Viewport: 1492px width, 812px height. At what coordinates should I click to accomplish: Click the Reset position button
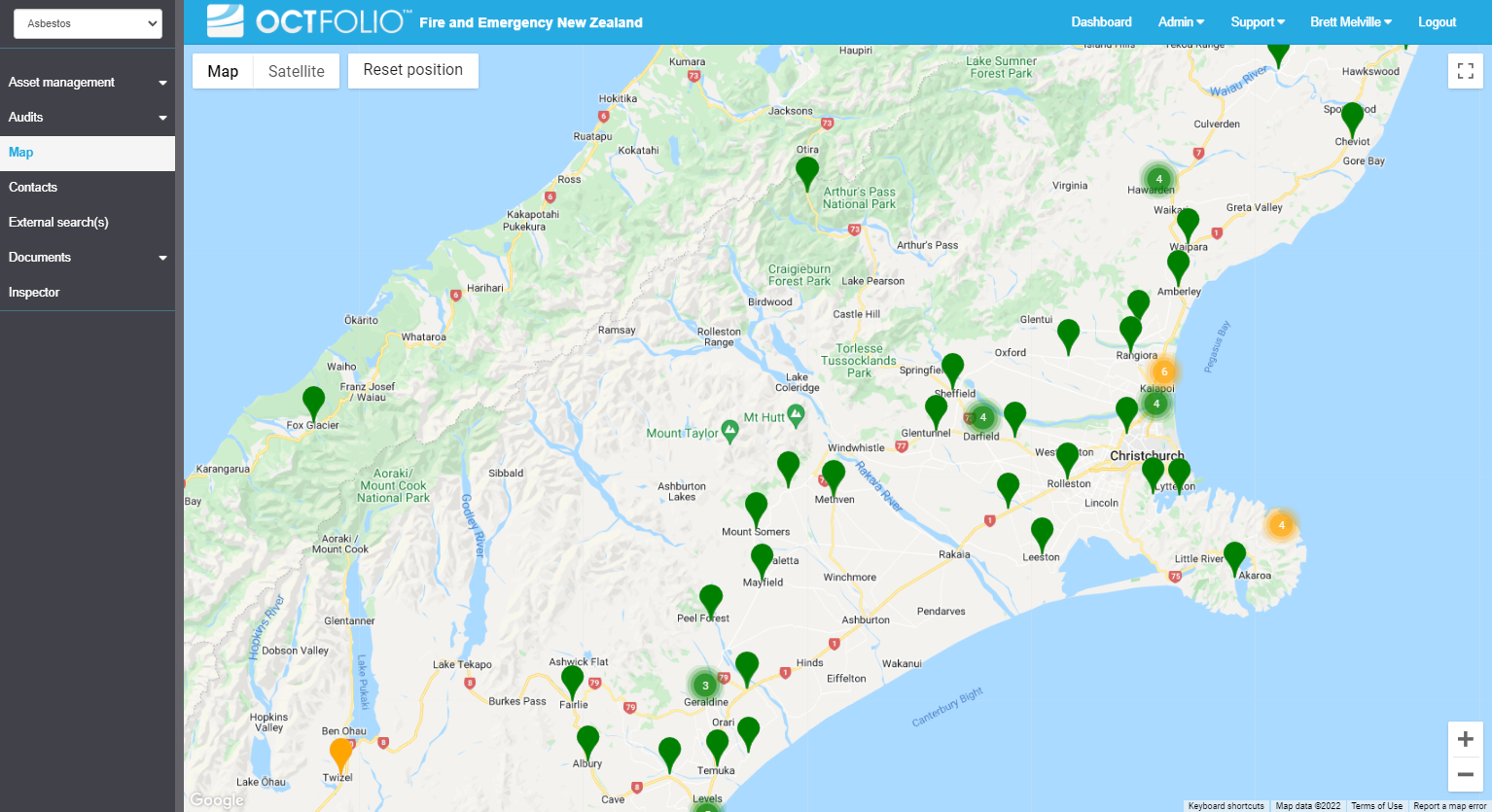[412, 70]
